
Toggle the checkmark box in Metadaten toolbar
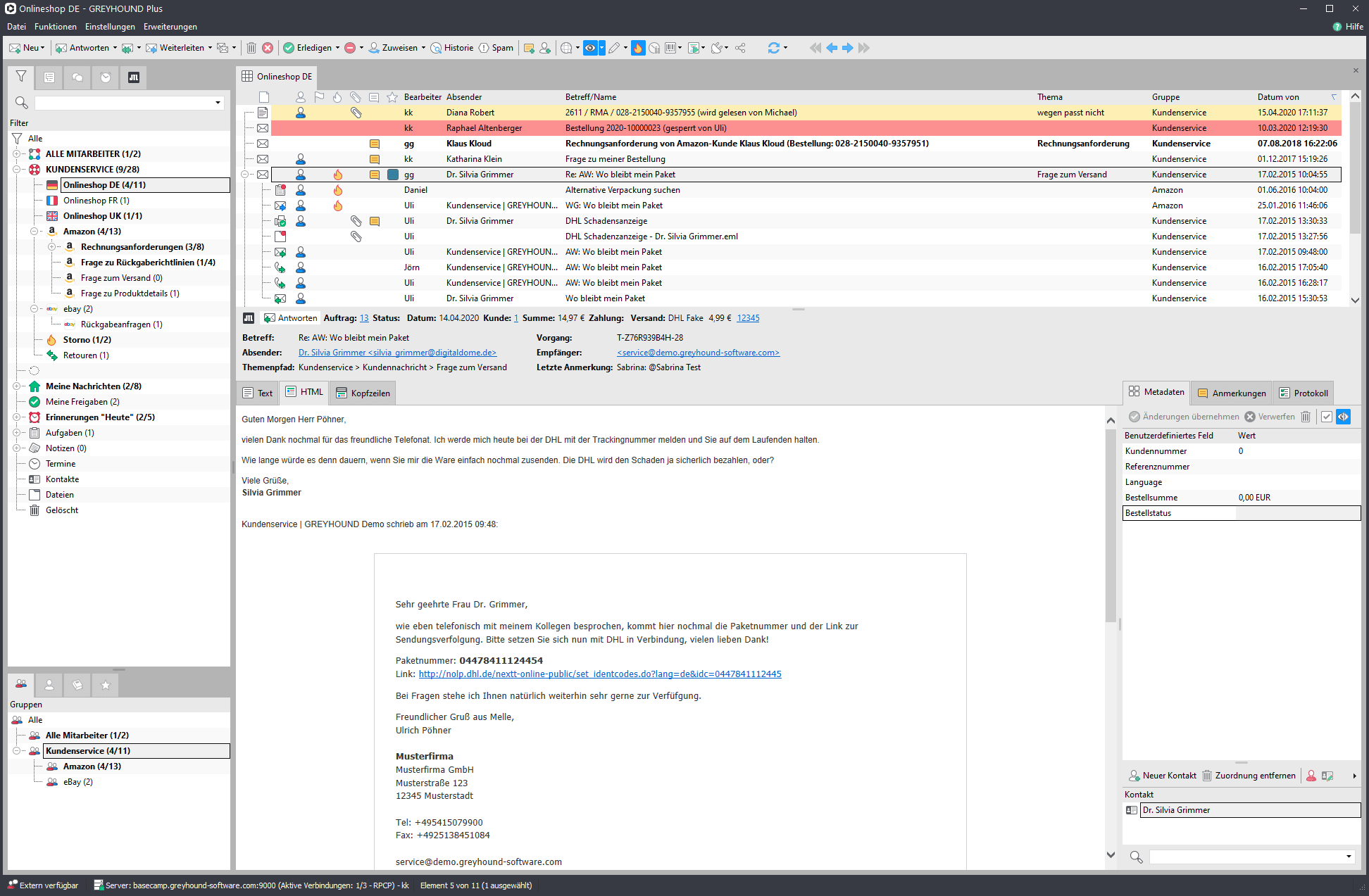[1326, 417]
